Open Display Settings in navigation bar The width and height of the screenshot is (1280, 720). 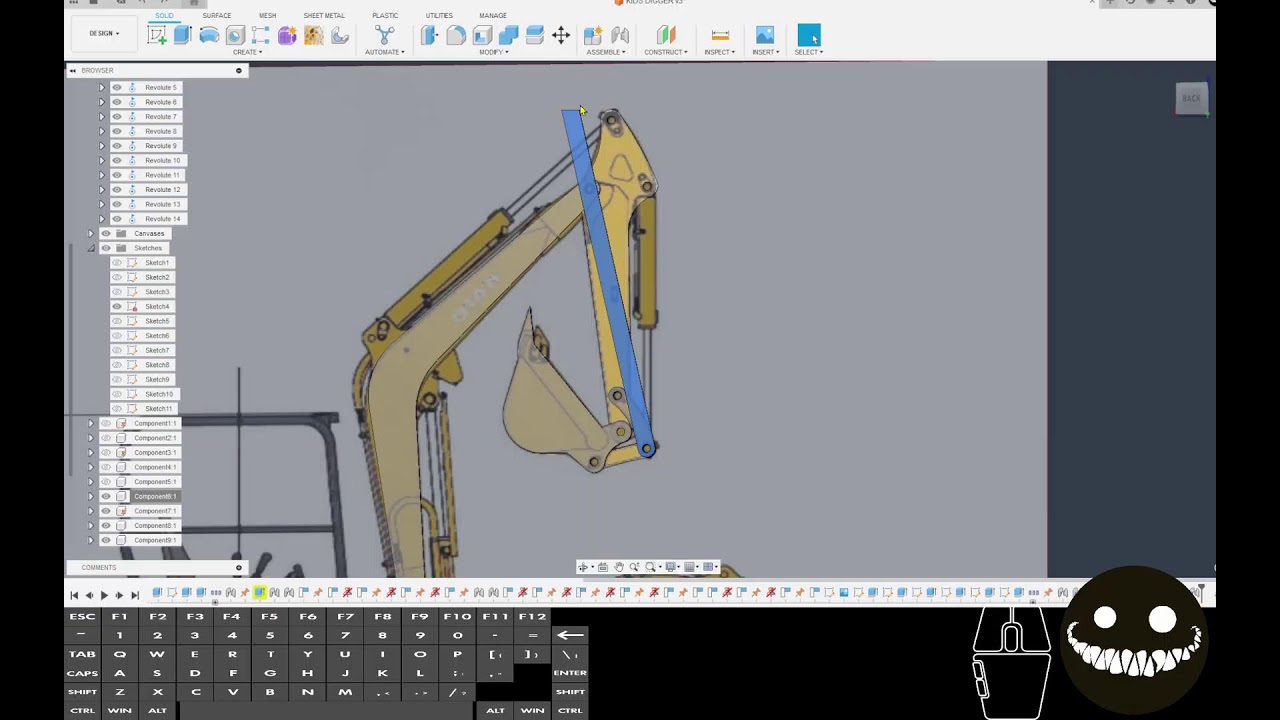(x=672, y=567)
